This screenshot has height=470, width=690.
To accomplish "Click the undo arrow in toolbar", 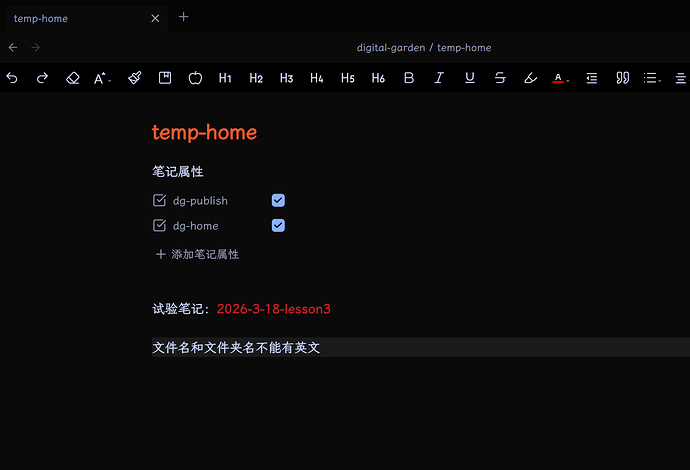I will (12, 78).
